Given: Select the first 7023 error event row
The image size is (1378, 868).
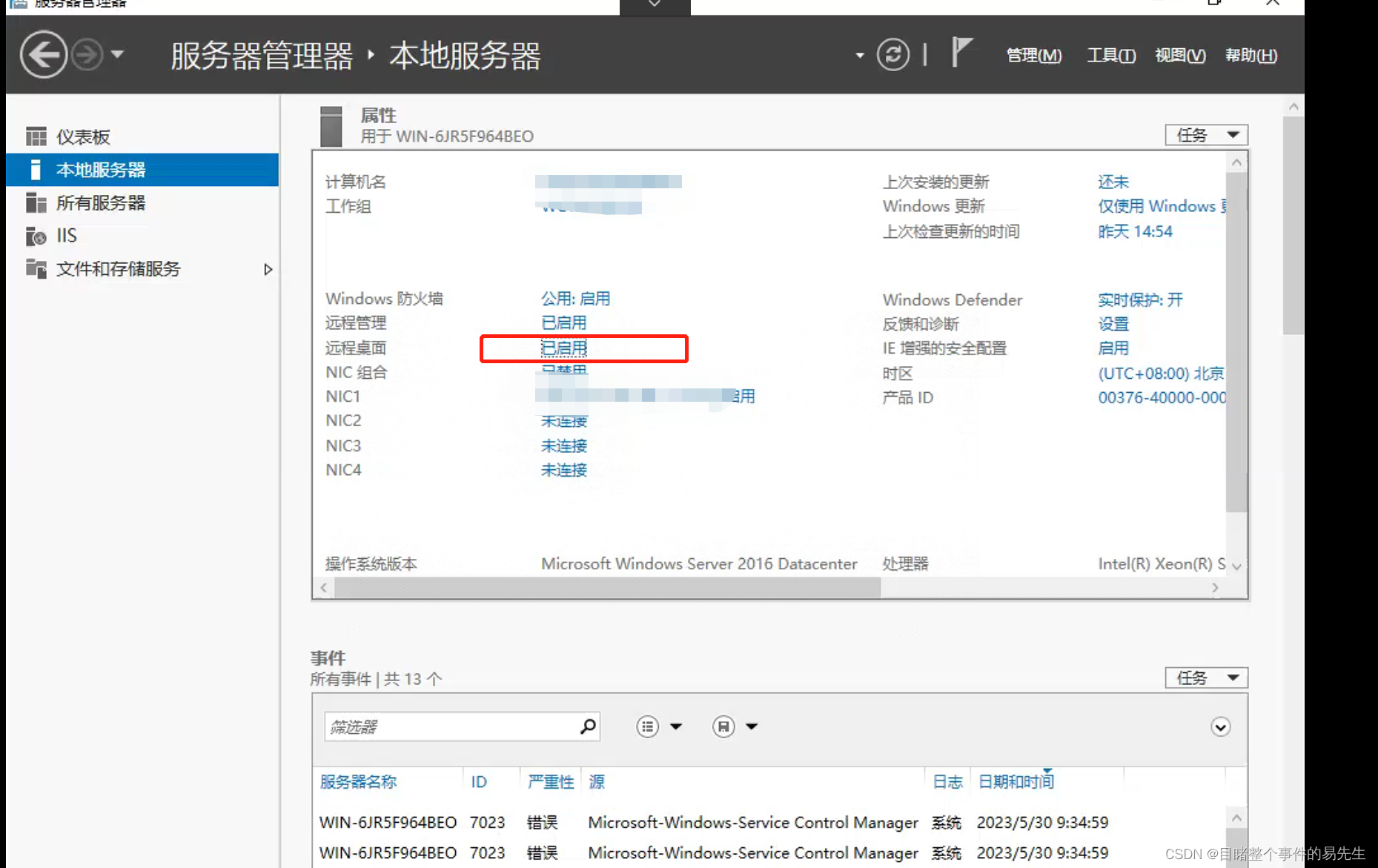Looking at the screenshot, I should click(769, 823).
